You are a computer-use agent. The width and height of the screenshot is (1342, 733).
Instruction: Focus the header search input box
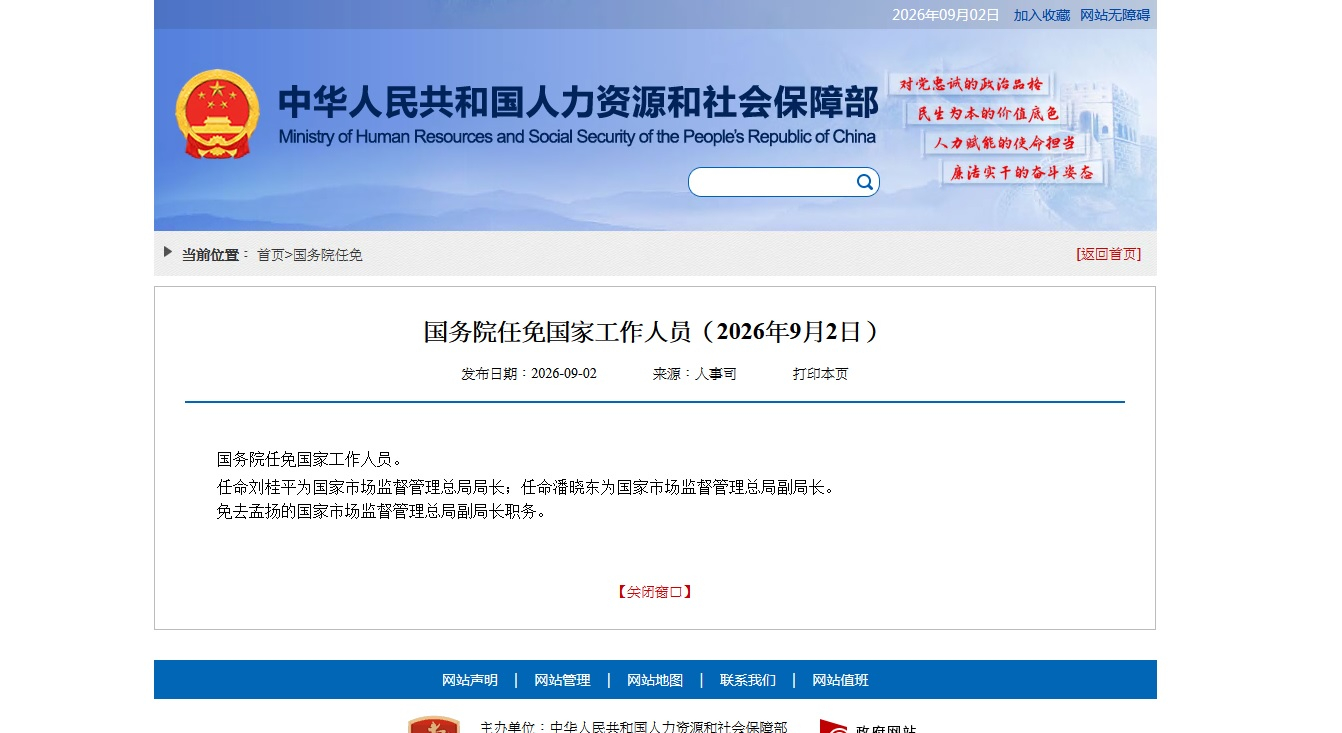772,182
